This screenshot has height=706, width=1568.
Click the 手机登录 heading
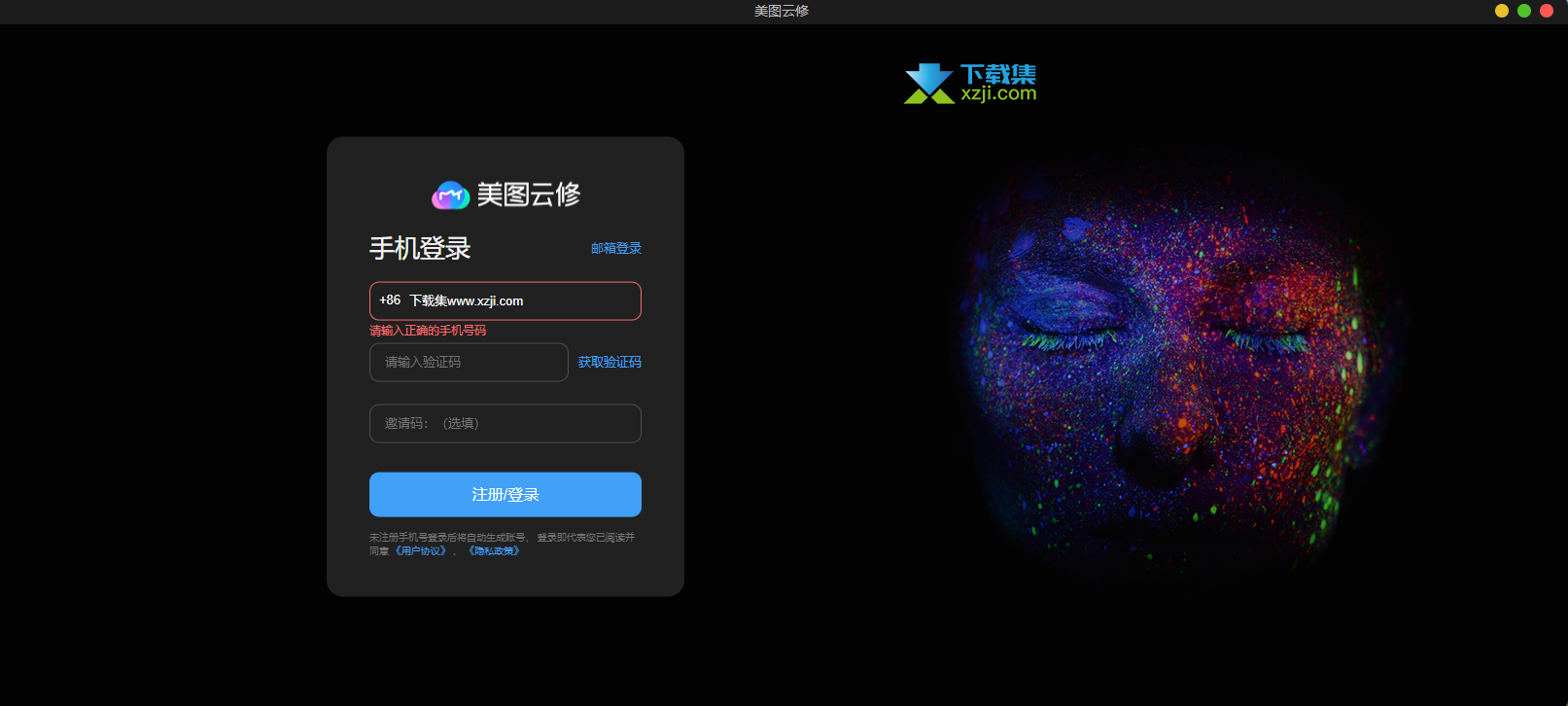[x=420, y=249]
